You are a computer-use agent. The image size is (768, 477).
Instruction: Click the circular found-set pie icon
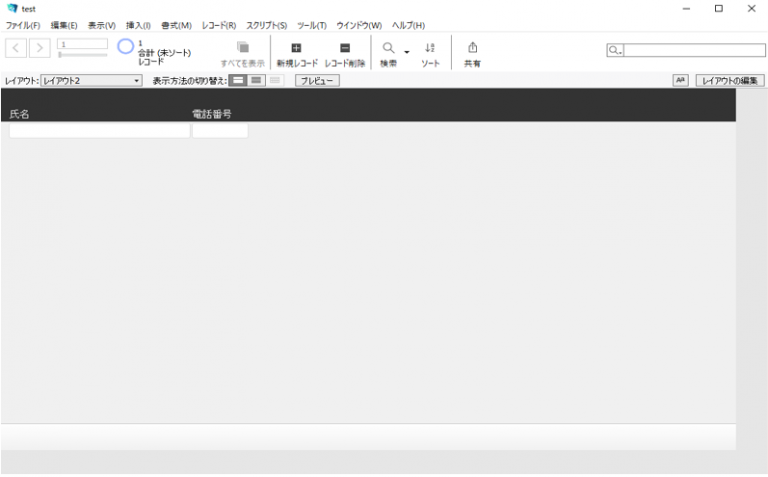(125, 47)
